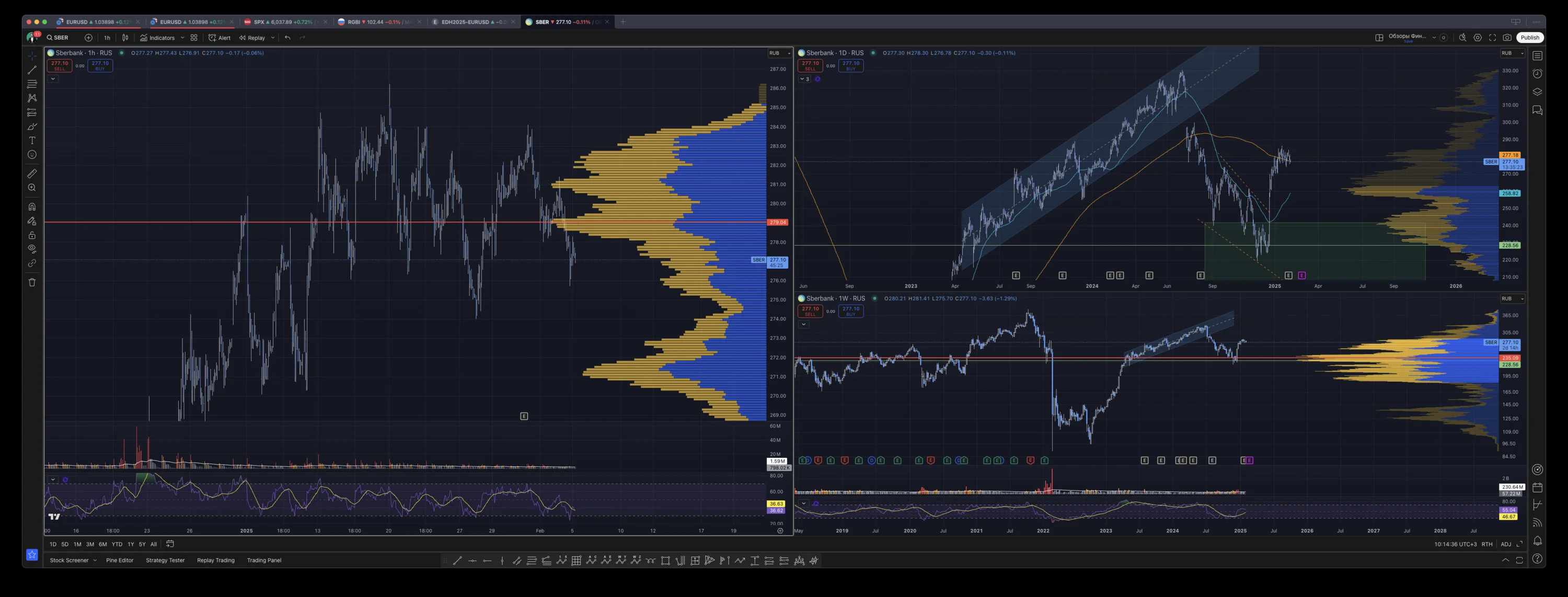The image size is (1568, 597).
Task: Open the Strategy Tester tab
Action: (x=165, y=560)
